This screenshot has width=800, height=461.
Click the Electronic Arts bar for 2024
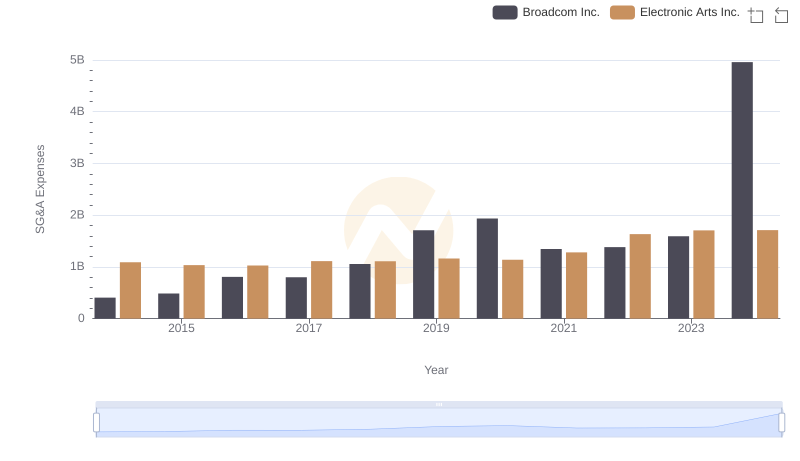(x=767, y=274)
